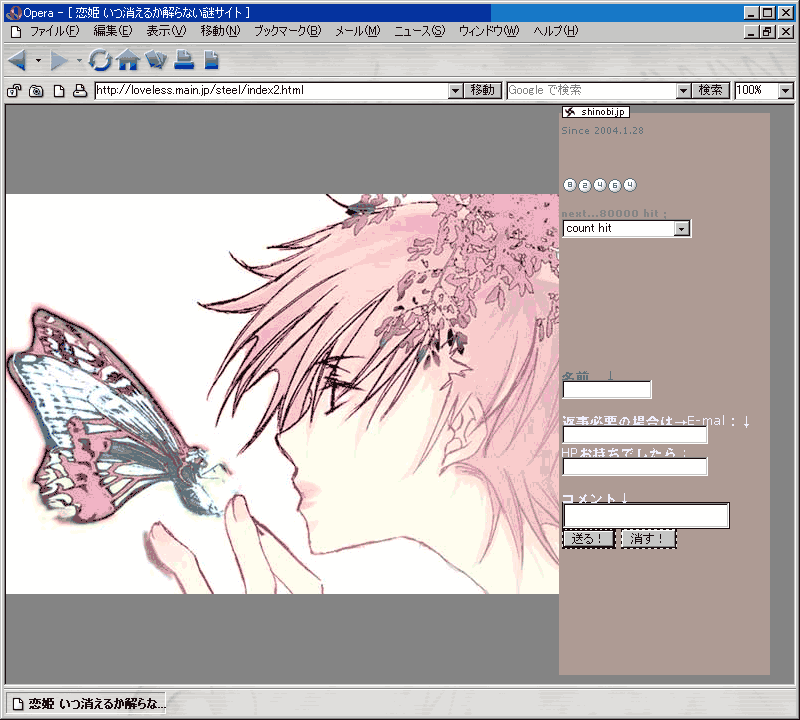Click the コメント comment text box
The height and width of the screenshot is (720, 800).
[646, 515]
